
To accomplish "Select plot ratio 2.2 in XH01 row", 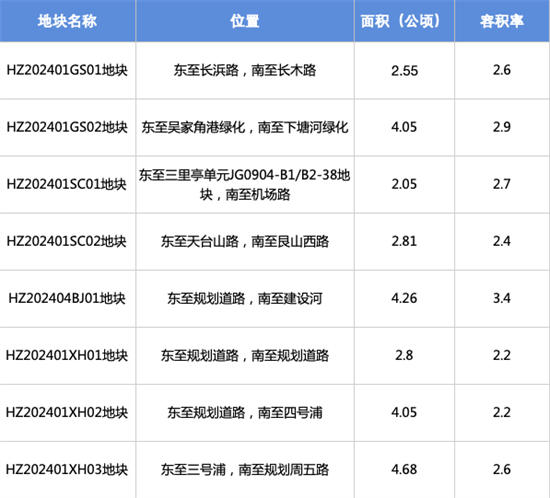I will click(502, 355).
